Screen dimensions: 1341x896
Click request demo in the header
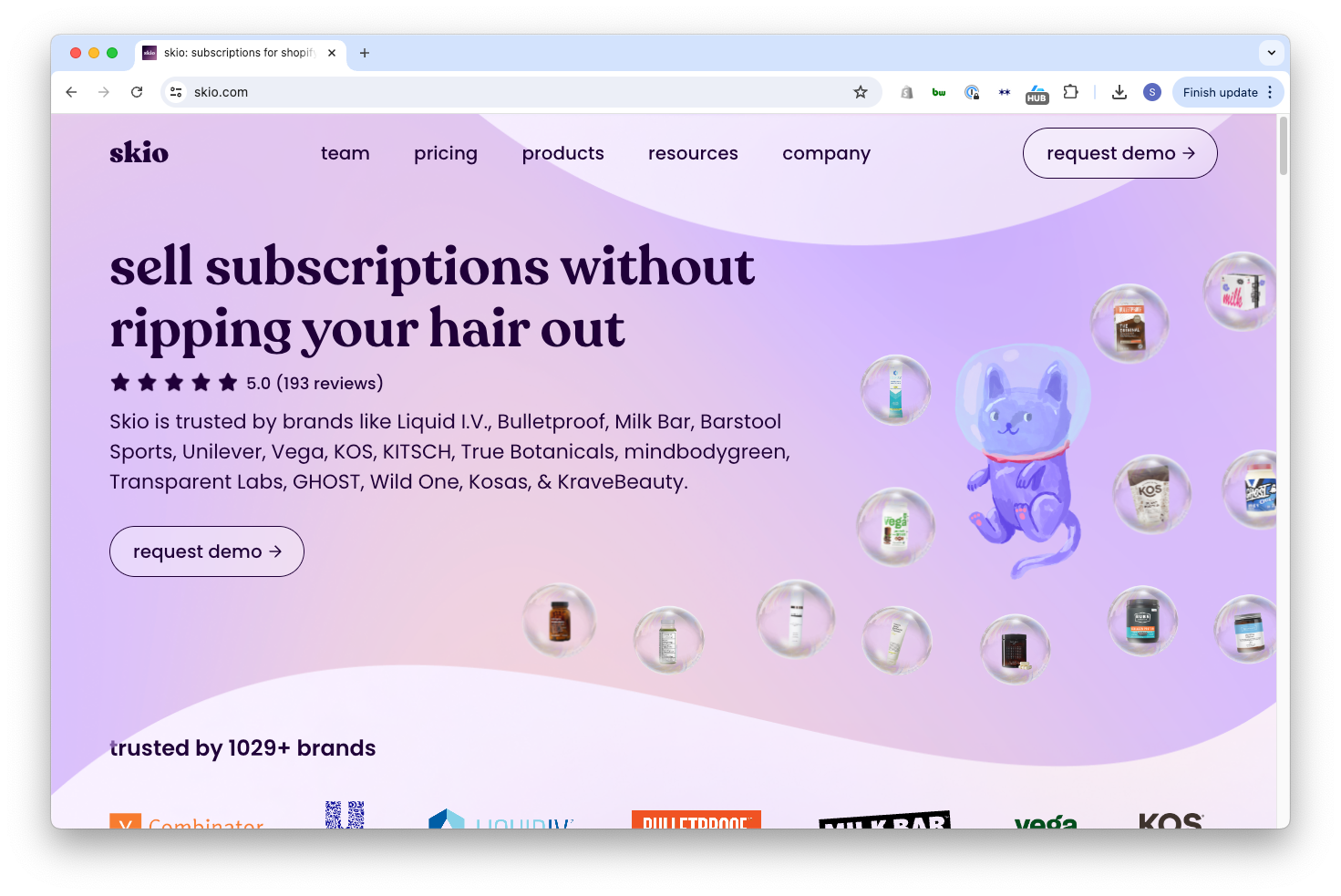click(1119, 153)
